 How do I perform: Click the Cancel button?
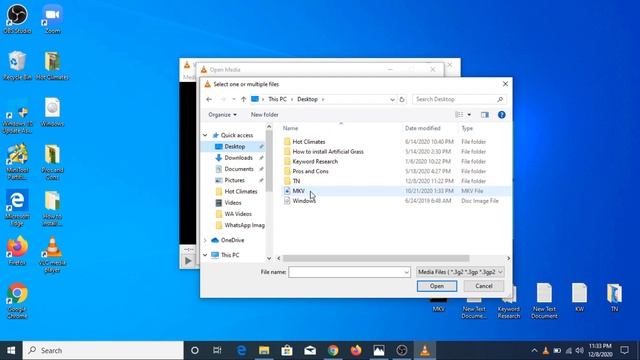(x=484, y=286)
